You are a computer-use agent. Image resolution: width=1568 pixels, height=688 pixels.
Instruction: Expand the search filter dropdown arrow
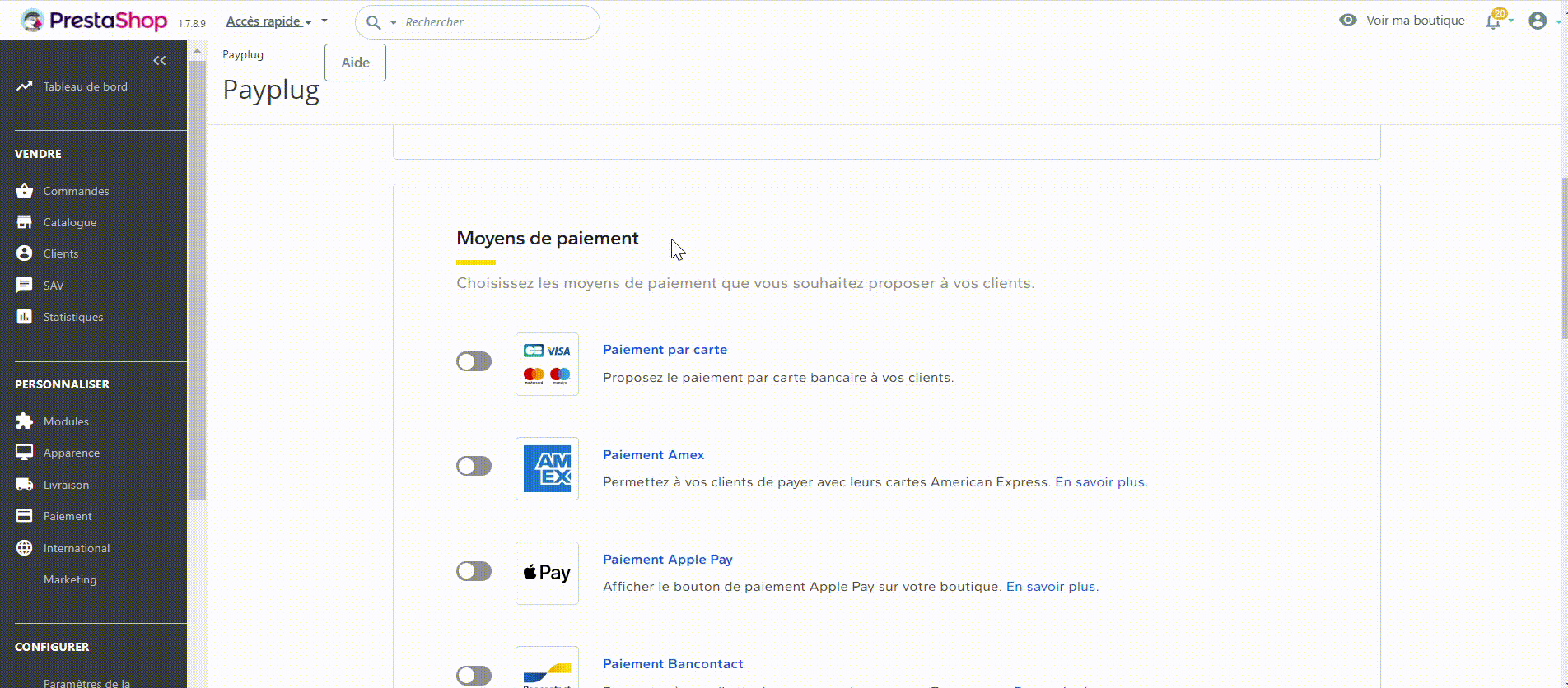pyautogui.click(x=394, y=23)
